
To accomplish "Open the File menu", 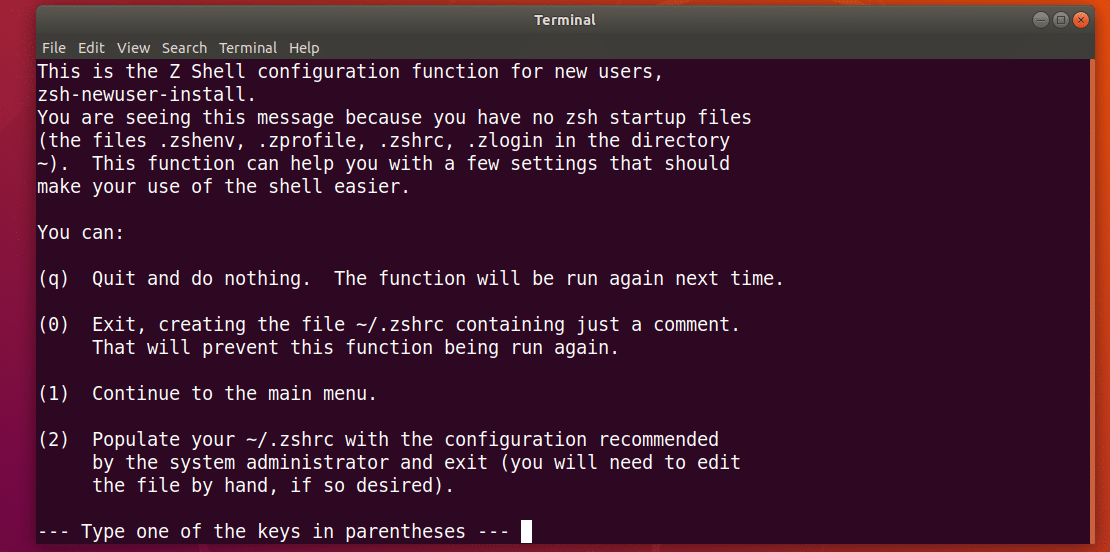I will tap(53, 48).
